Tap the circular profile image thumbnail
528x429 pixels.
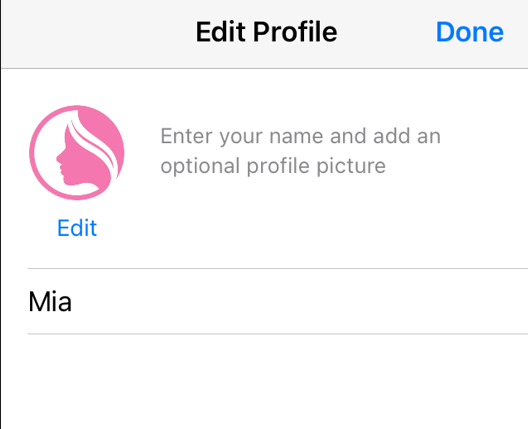pyautogui.click(x=77, y=153)
